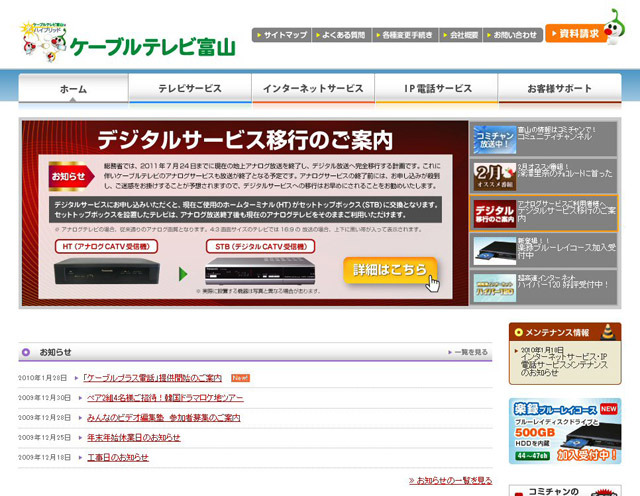
Task: Click the HT（アナログCATV受信機） label
Action: (106, 247)
